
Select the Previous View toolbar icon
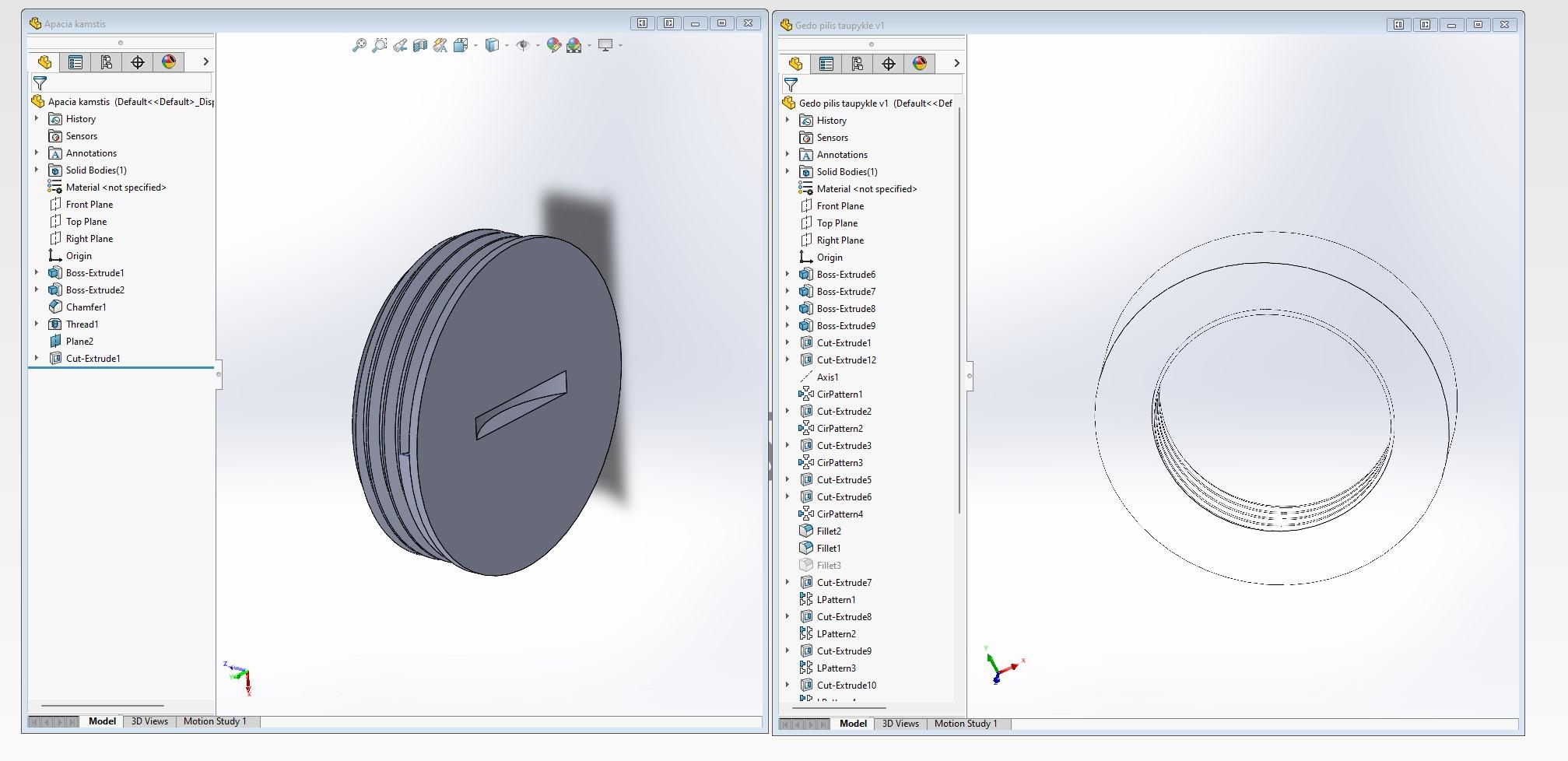pyautogui.click(x=400, y=45)
